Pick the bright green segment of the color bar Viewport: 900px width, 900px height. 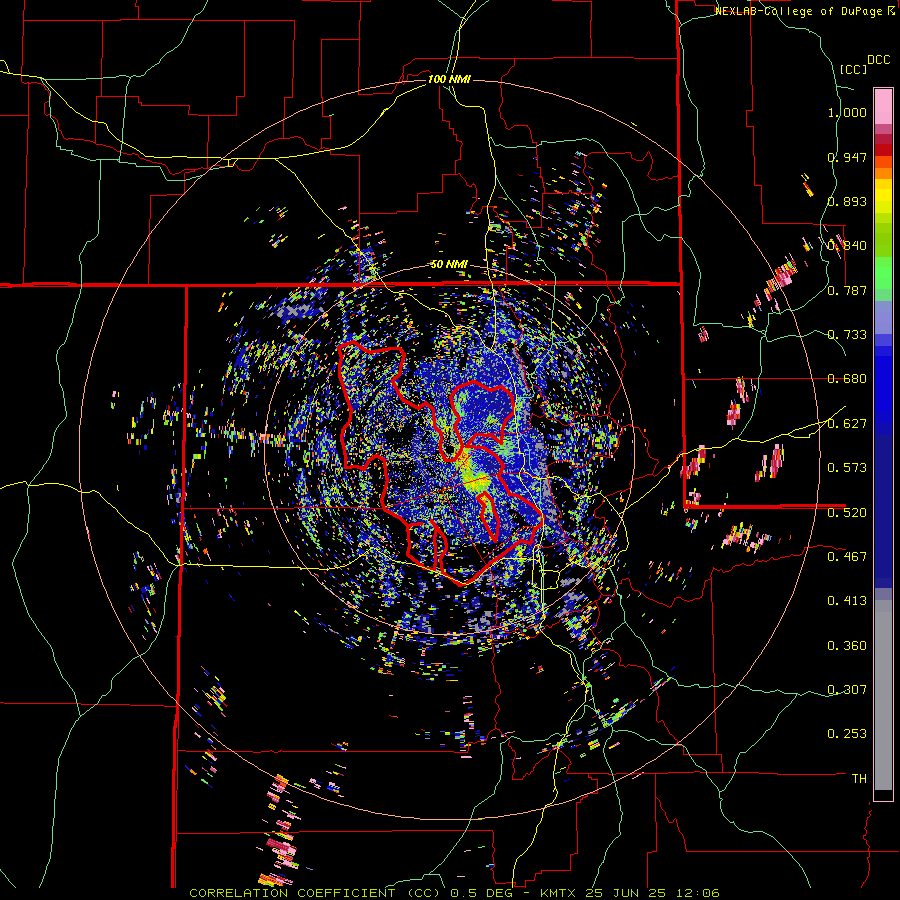883,273
